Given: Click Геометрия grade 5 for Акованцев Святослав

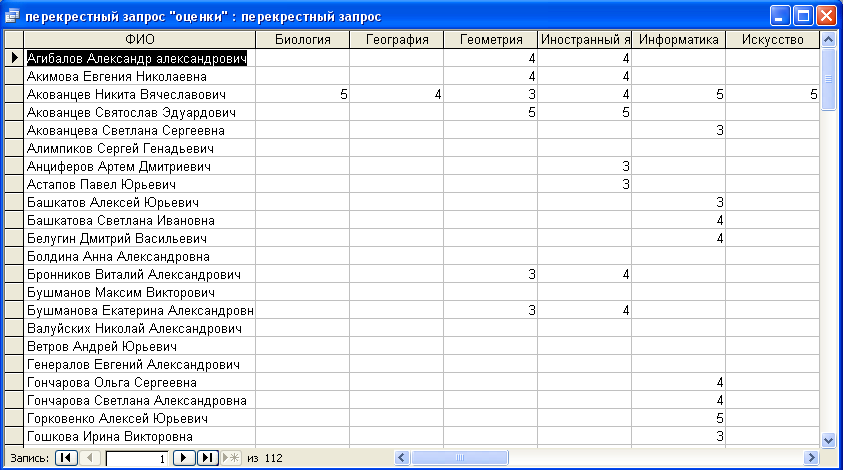Looking at the screenshot, I should pos(490,112).
